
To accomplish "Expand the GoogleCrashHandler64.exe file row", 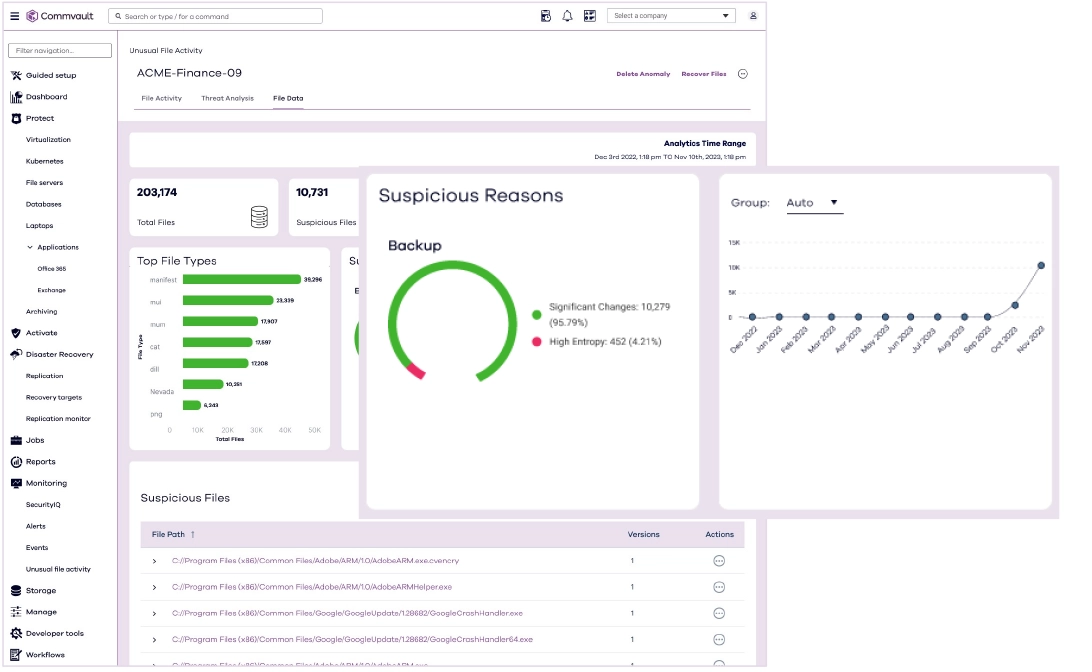I will (x=155, y=640).
